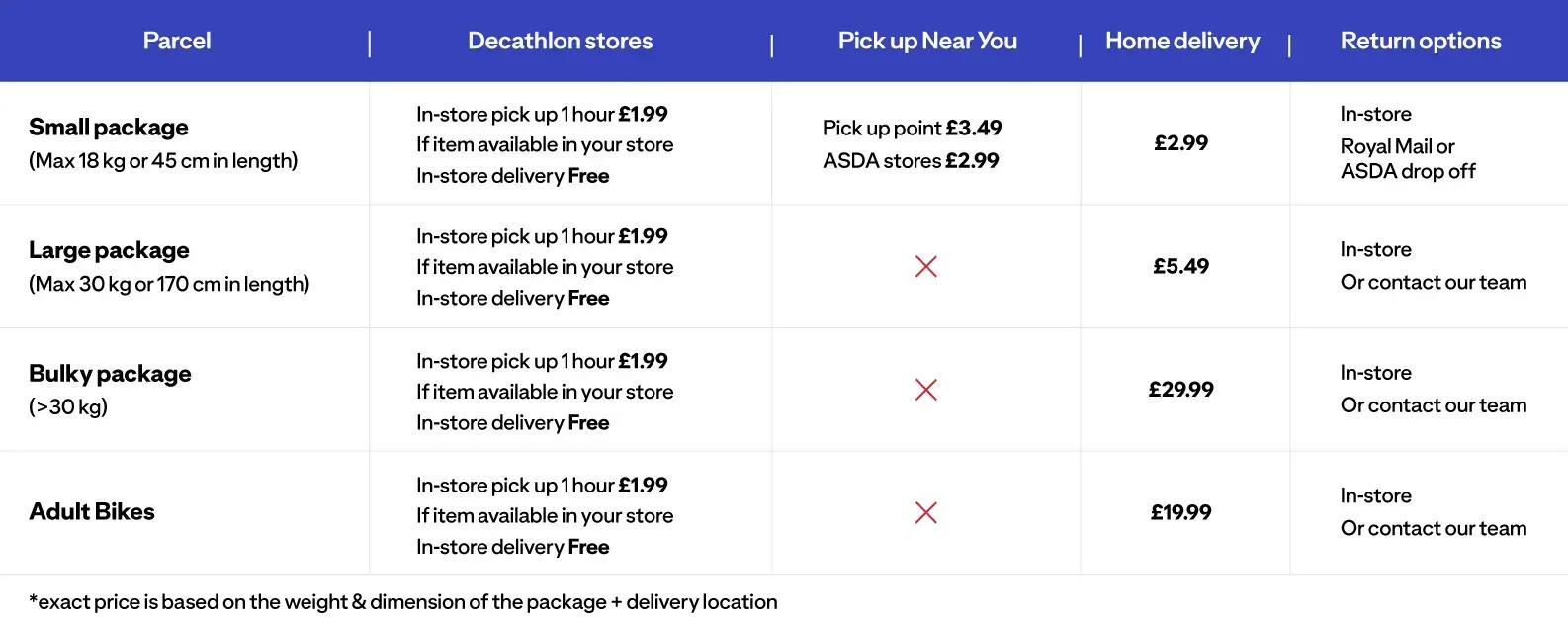
Task: Click the red X in Bulky package row
Action: [x=925, y=390]
